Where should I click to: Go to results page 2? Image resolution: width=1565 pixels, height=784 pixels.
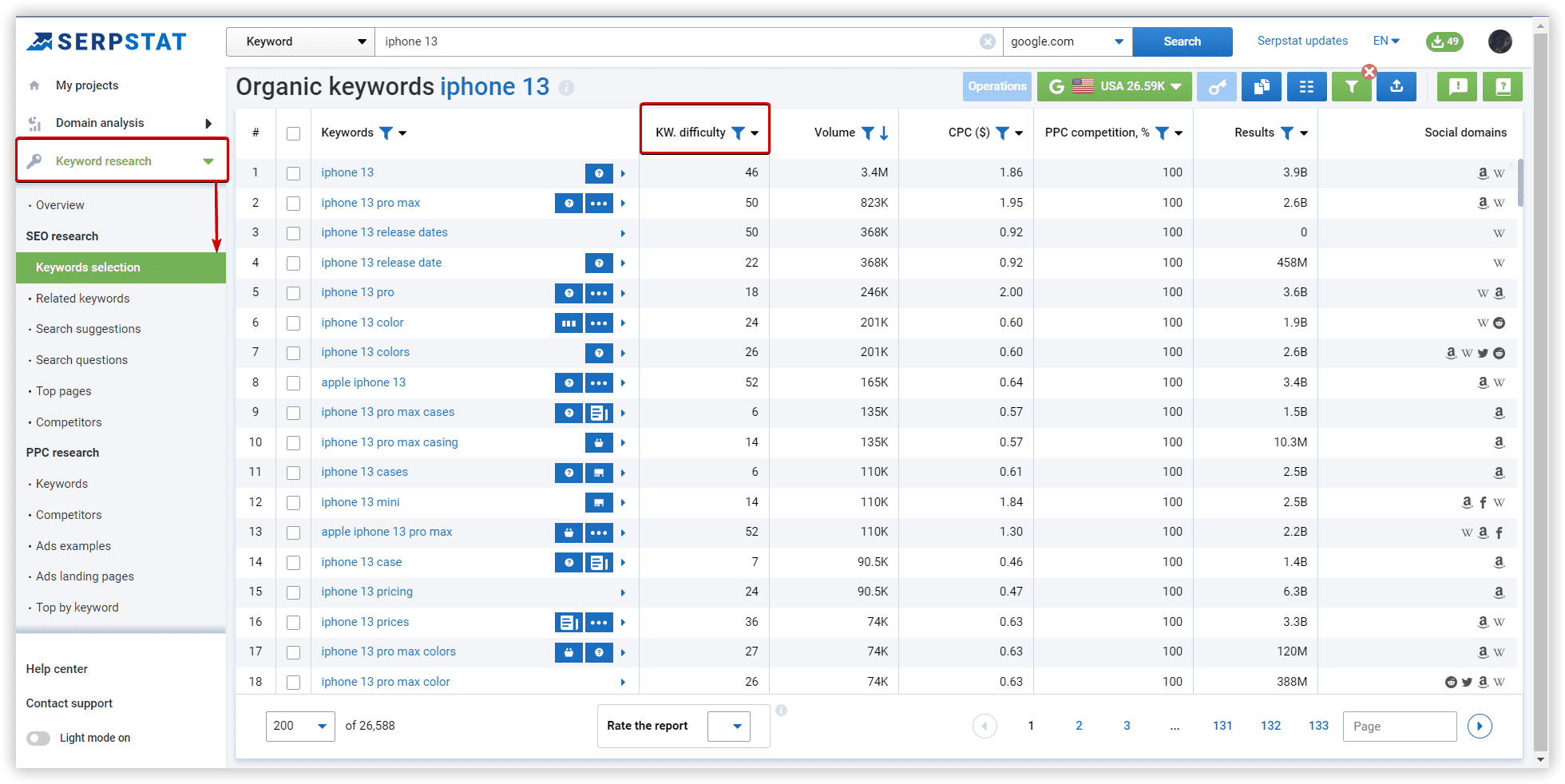click(1079, 726)
